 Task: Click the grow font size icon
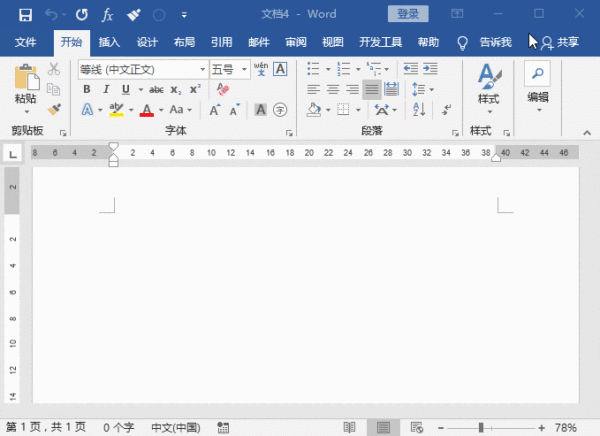coord(215,110)
